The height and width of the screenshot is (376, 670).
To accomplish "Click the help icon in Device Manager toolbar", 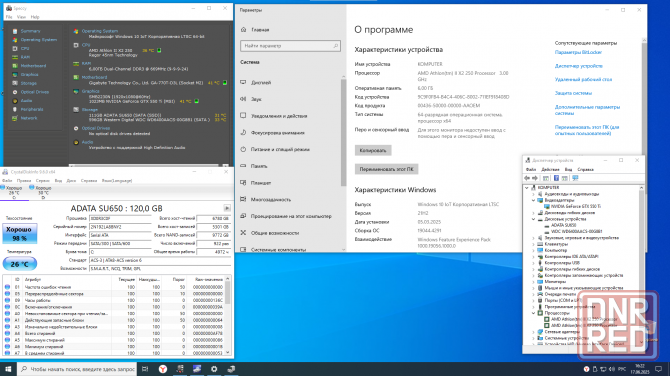I will [556, 178].
